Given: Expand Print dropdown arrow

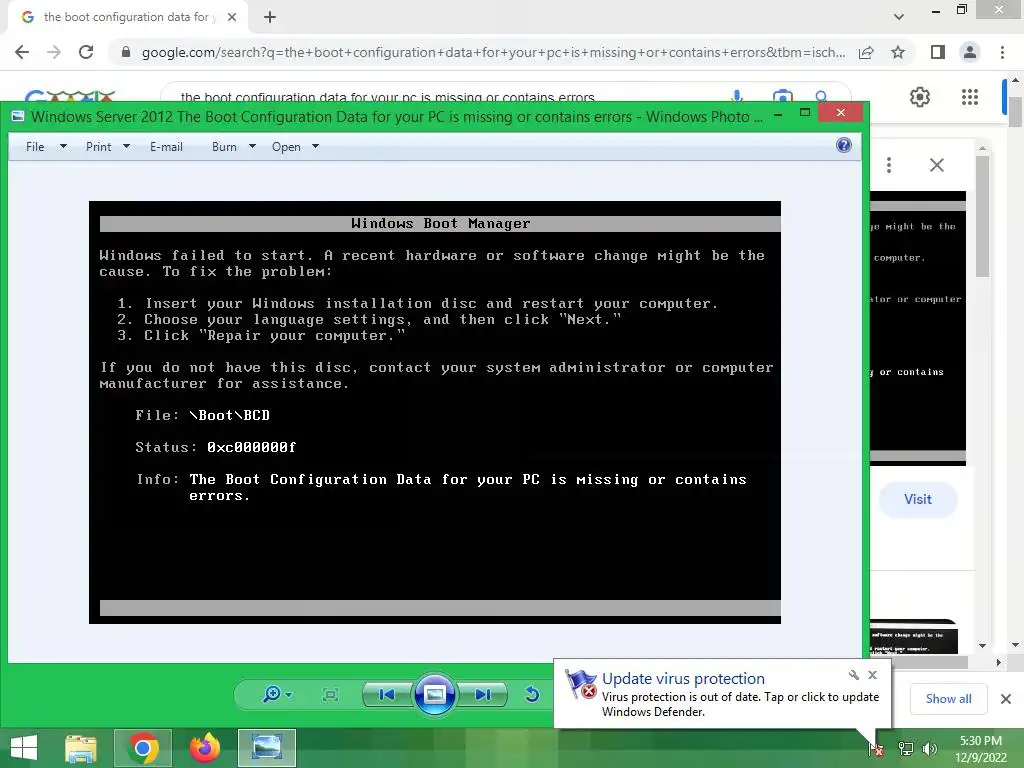Looking at the screenshot, I should (x=127, y=146).
